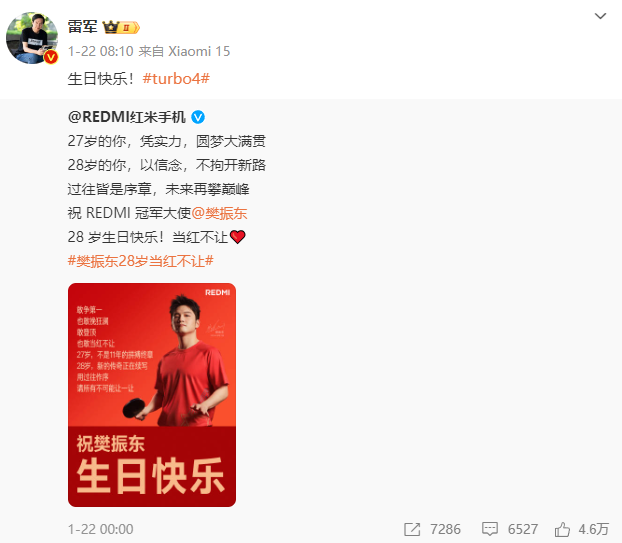The height and width of the screenshot is (543, 622).
Task: Open the post timestamp 1-22 08:10
Action: tap(100, 51)
